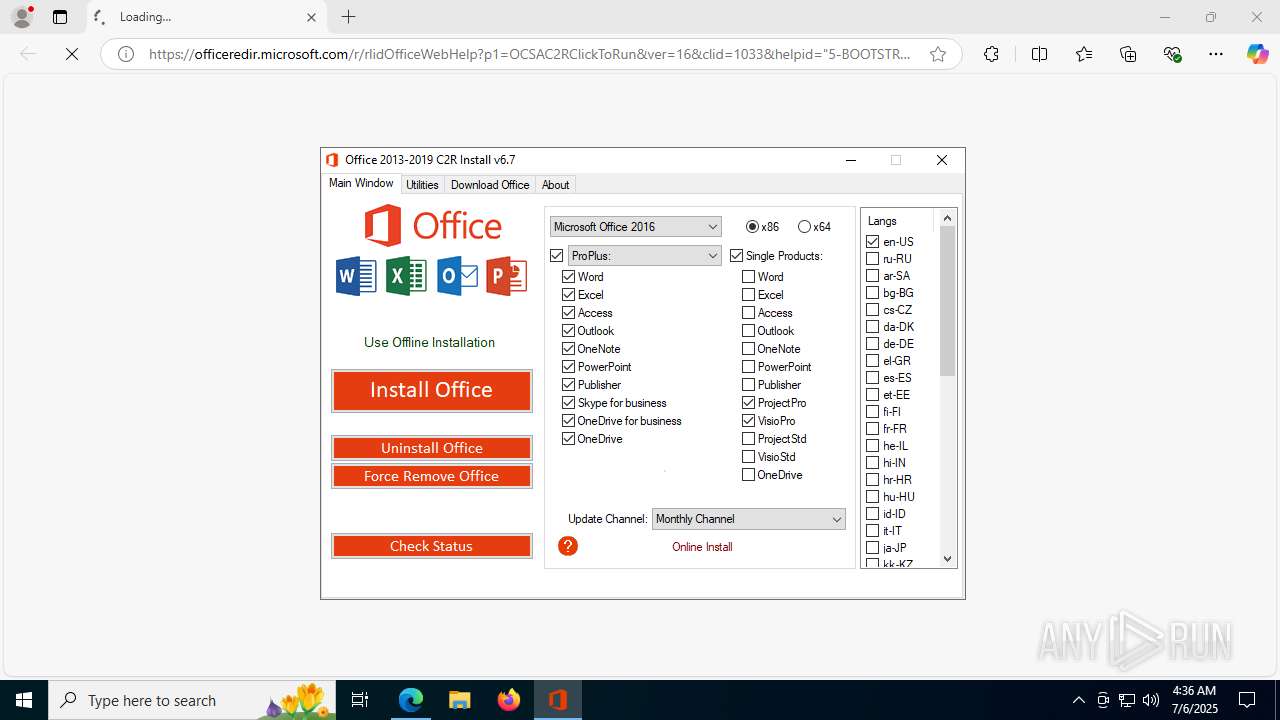The height and width of the screenshot is (720, 1280).
Task: Uncheck Skype for business
Action: tap(569, 403)
